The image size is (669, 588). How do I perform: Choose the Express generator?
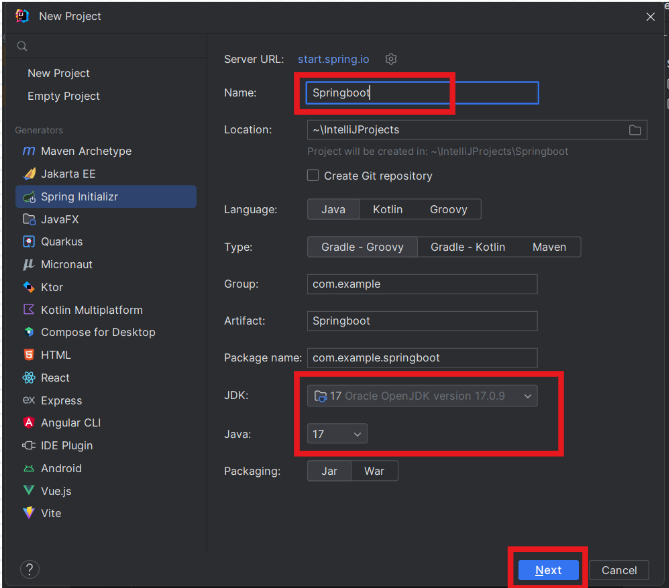coord(106,400)
